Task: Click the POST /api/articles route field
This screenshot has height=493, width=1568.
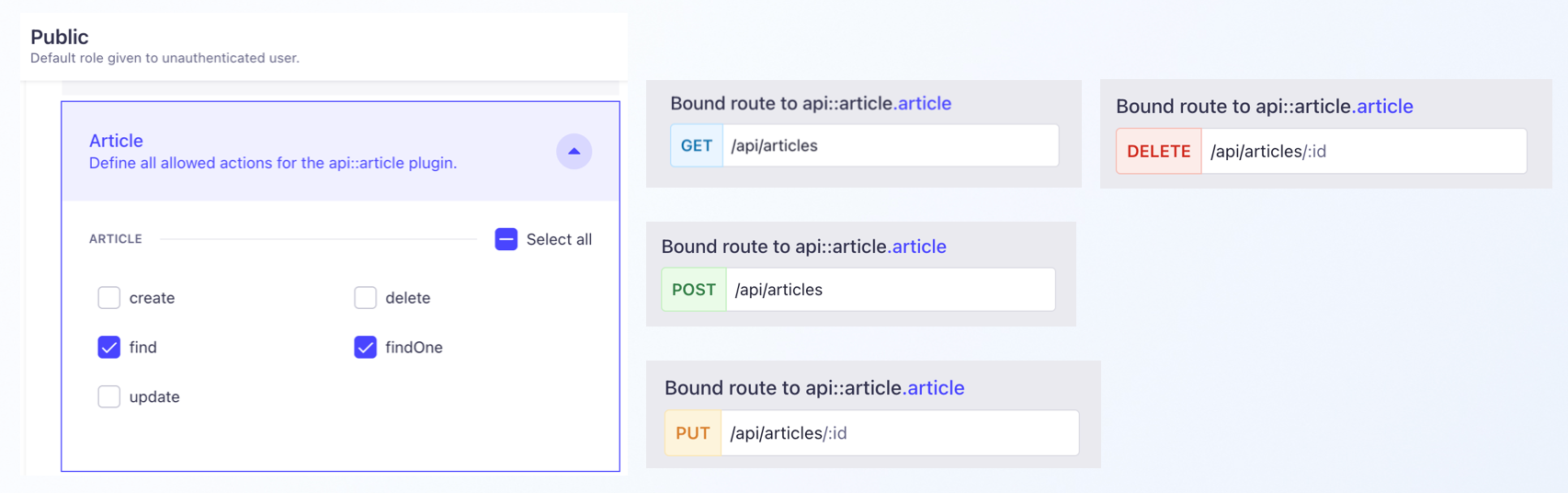Action: (x=890, y=290)
